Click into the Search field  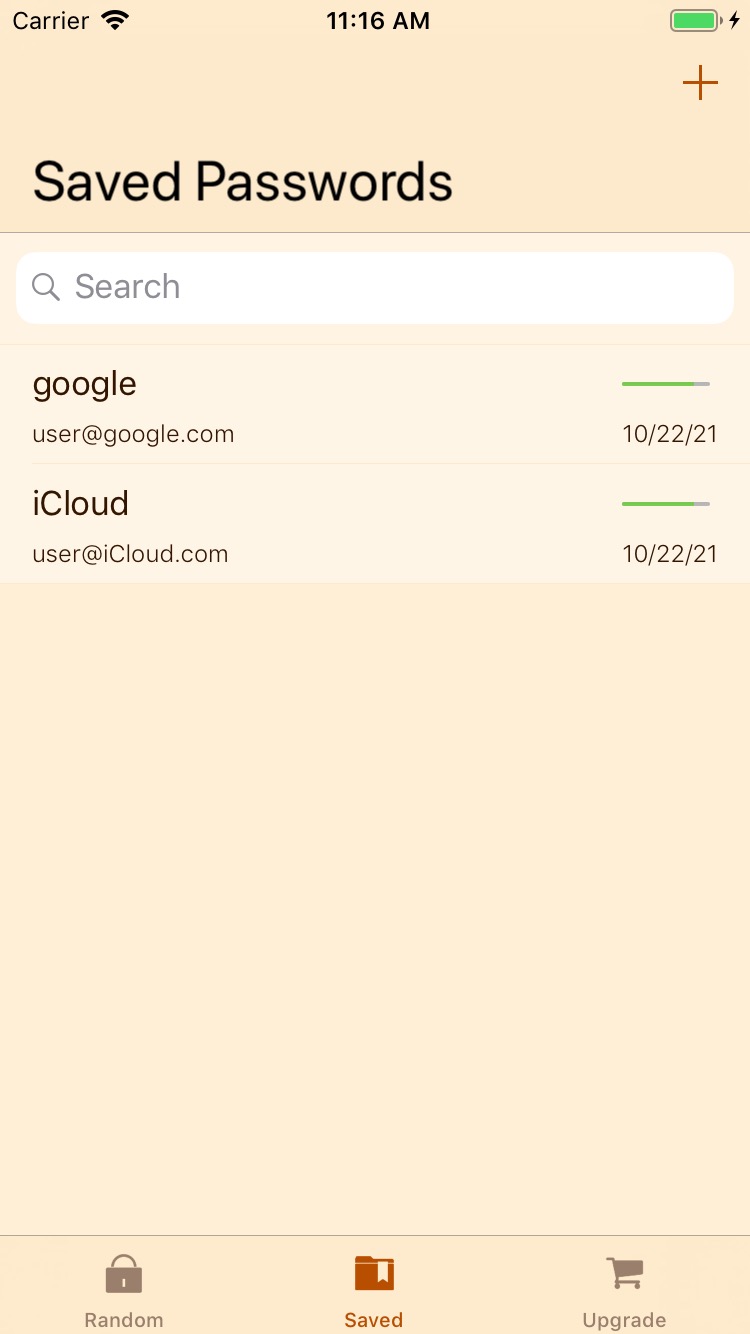coord(375,288)
